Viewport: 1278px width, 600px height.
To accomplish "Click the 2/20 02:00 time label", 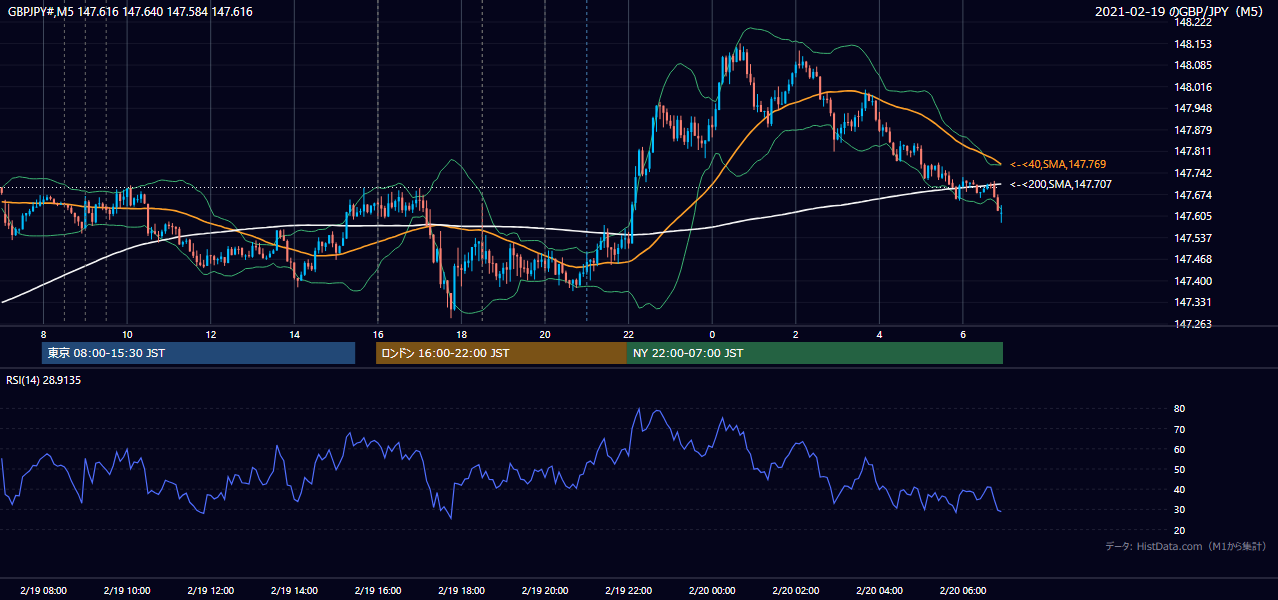I will coord(795,591).
